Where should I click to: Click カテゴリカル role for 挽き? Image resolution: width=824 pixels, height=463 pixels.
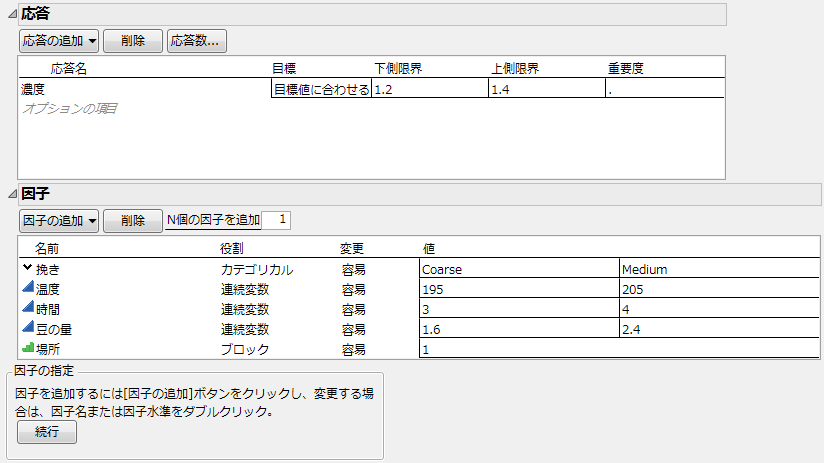257,270
